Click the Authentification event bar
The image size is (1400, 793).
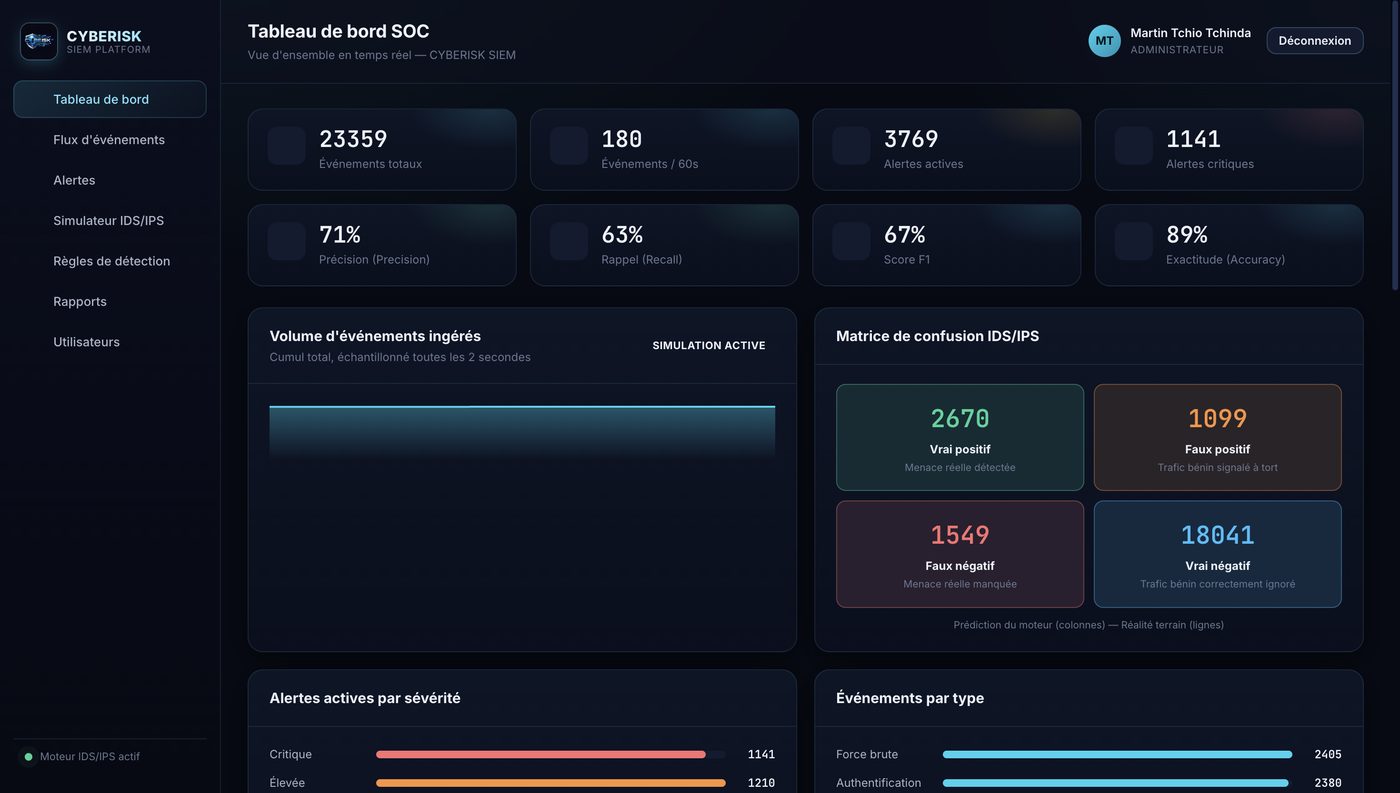pyautogui.click(x=1117, y=783)
